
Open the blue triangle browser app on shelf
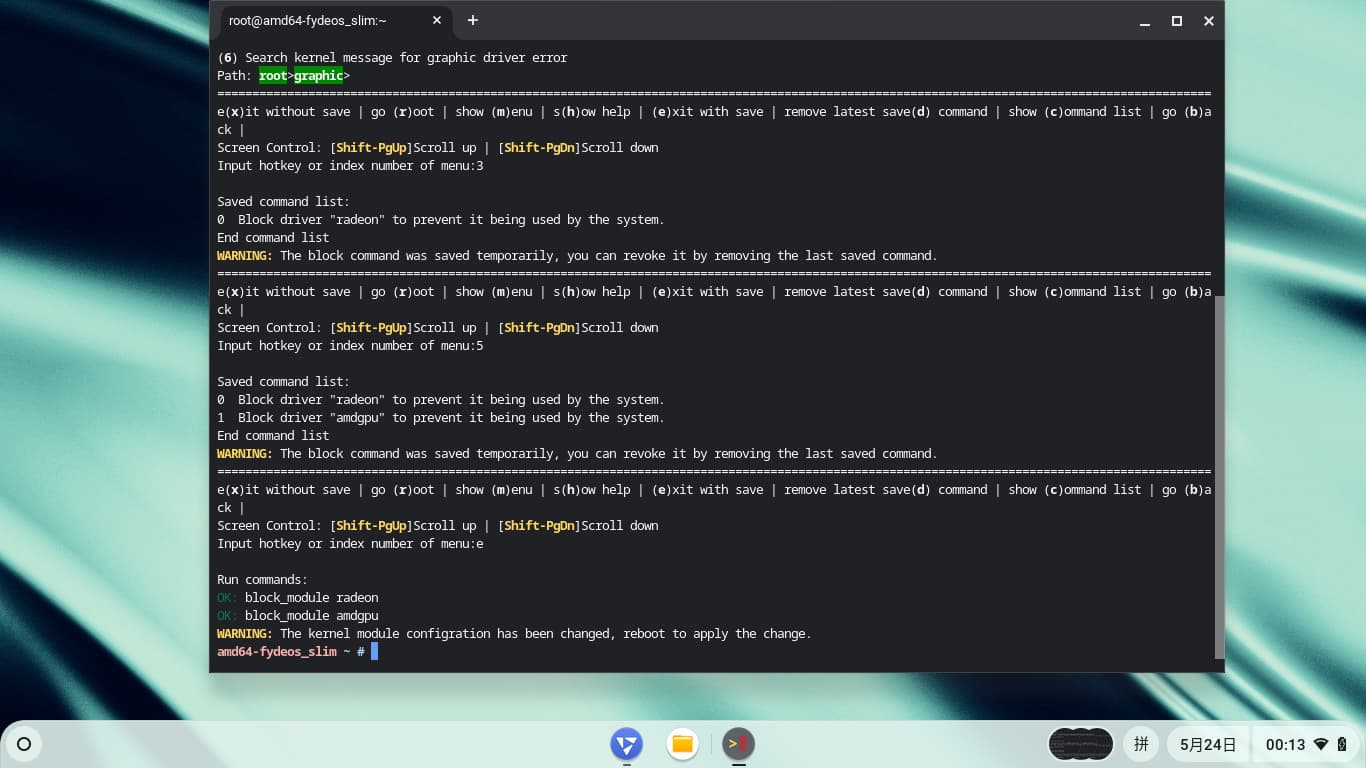click(x=627, y=744)
